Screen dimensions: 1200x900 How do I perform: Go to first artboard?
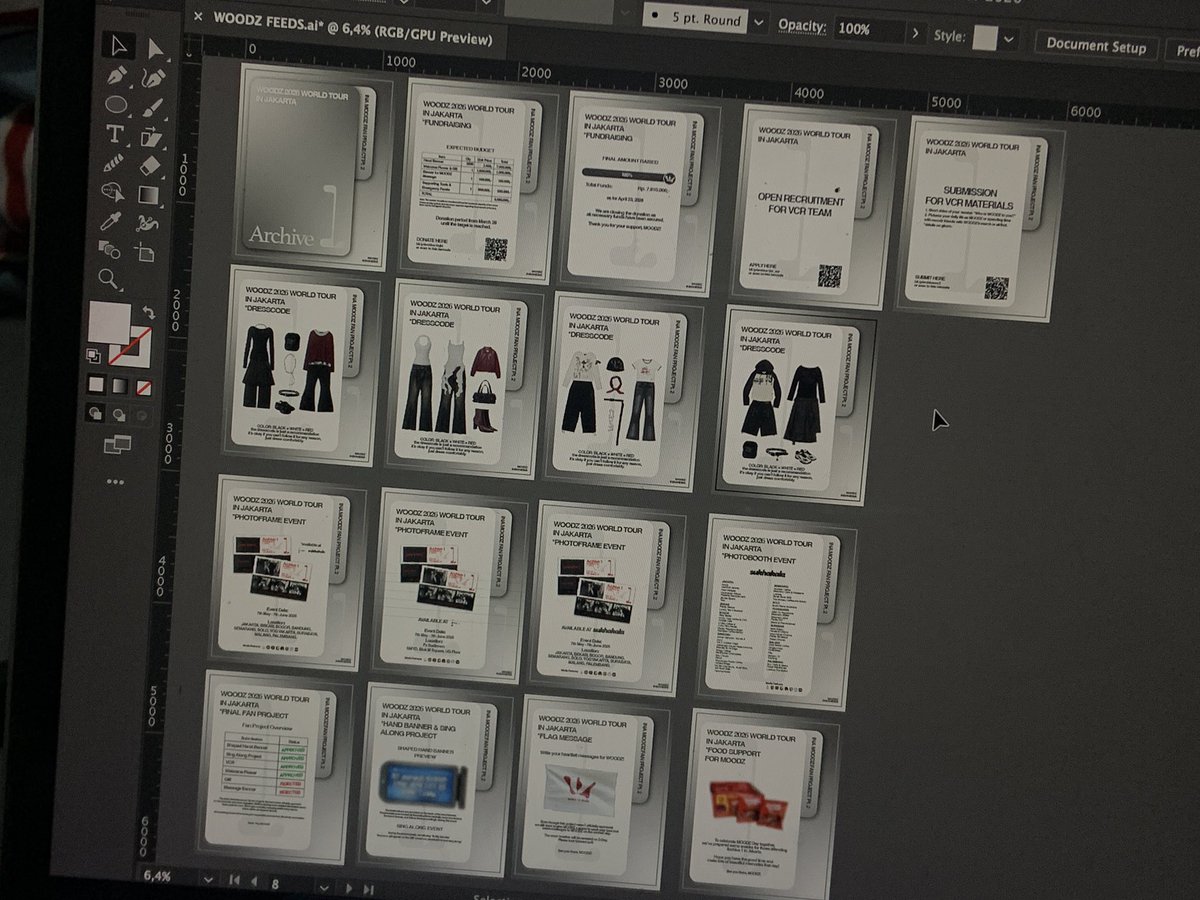234,880
